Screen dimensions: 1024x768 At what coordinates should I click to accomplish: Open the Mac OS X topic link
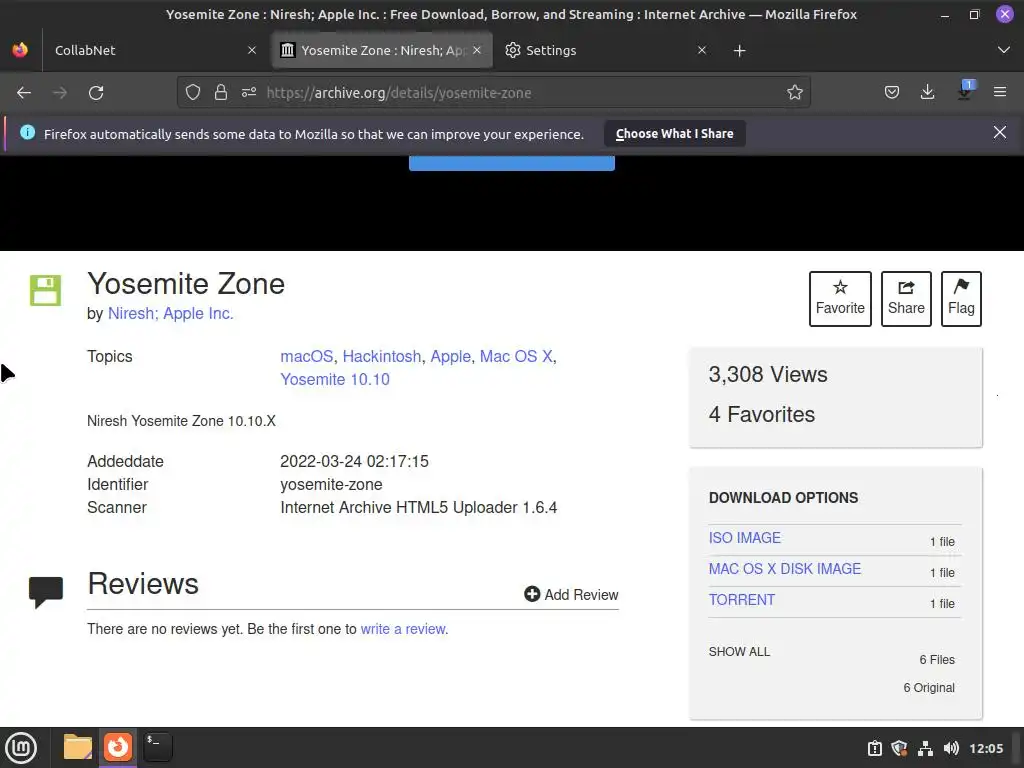click(x=516, y=357)
